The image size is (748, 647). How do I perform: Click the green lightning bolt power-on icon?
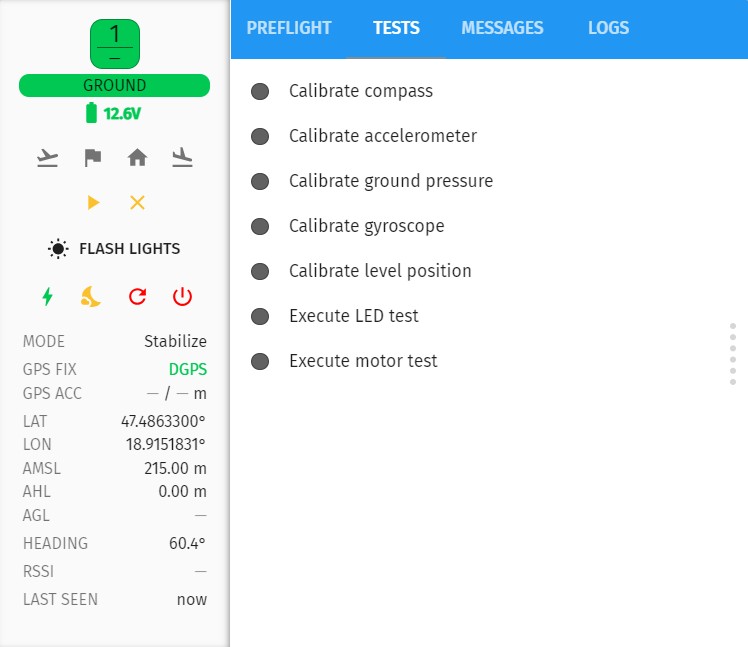pos(47,296)
